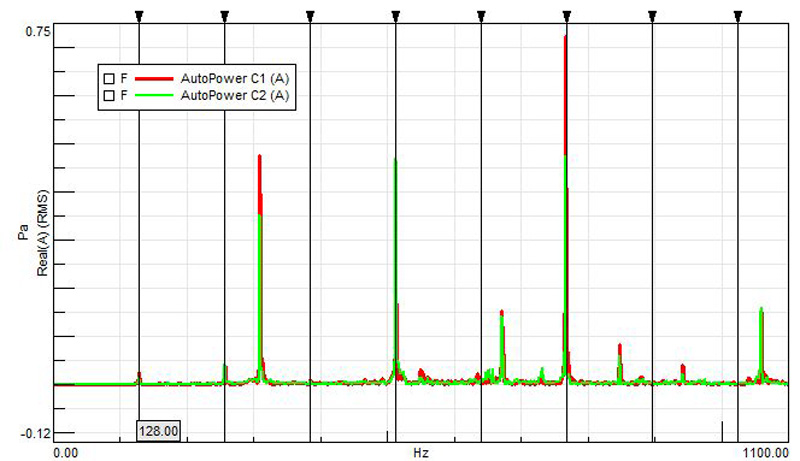Select the second harmonic cursor marker triangle
This screenshot has width=800, height=461.
point(224,16)
